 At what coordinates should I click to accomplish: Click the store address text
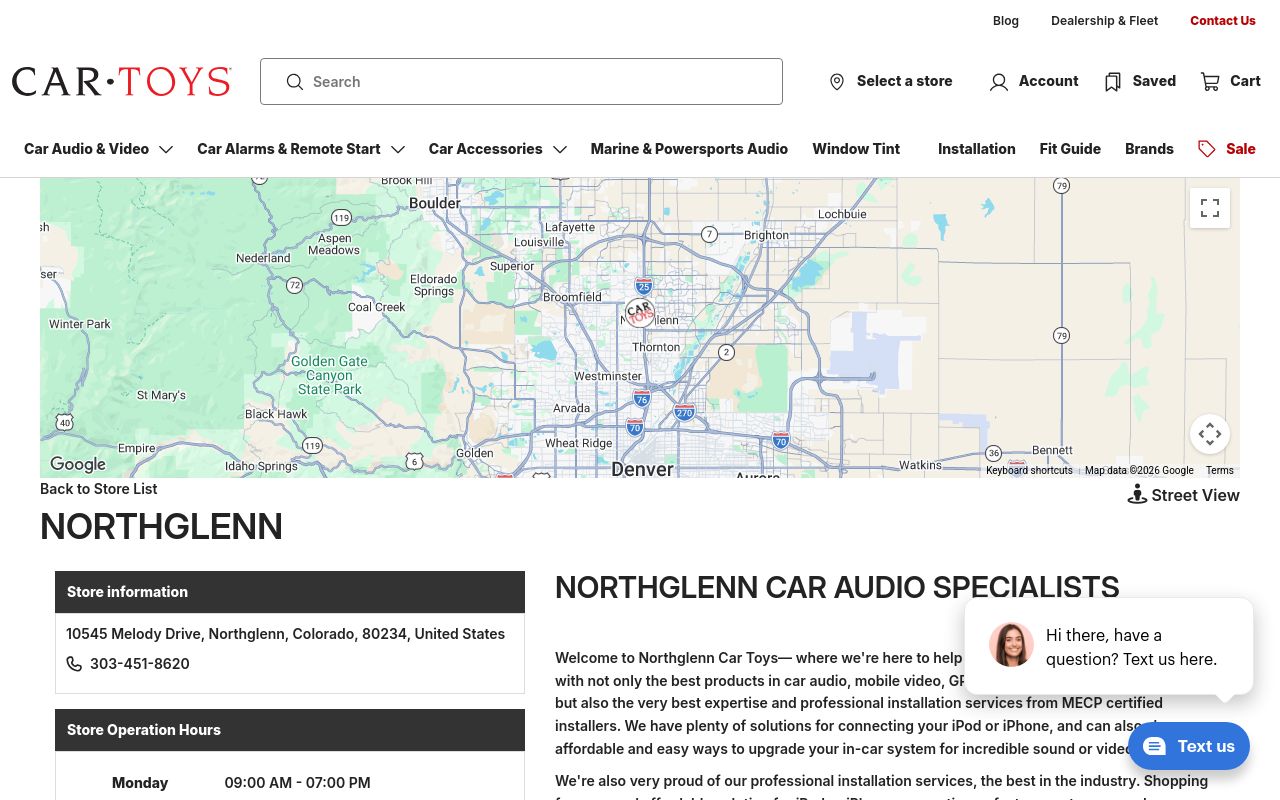[x=285, y=634]
